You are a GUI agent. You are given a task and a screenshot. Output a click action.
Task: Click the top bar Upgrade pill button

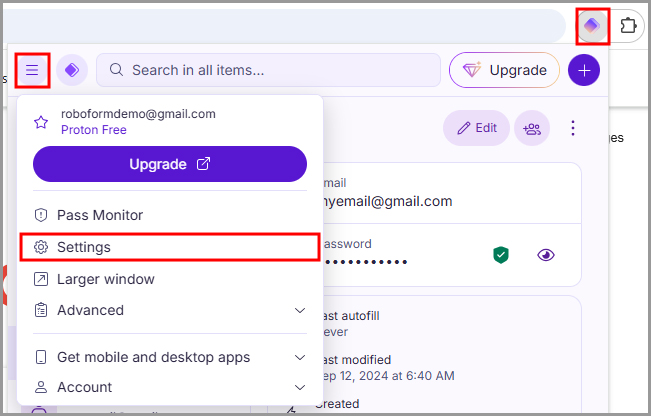504,70
